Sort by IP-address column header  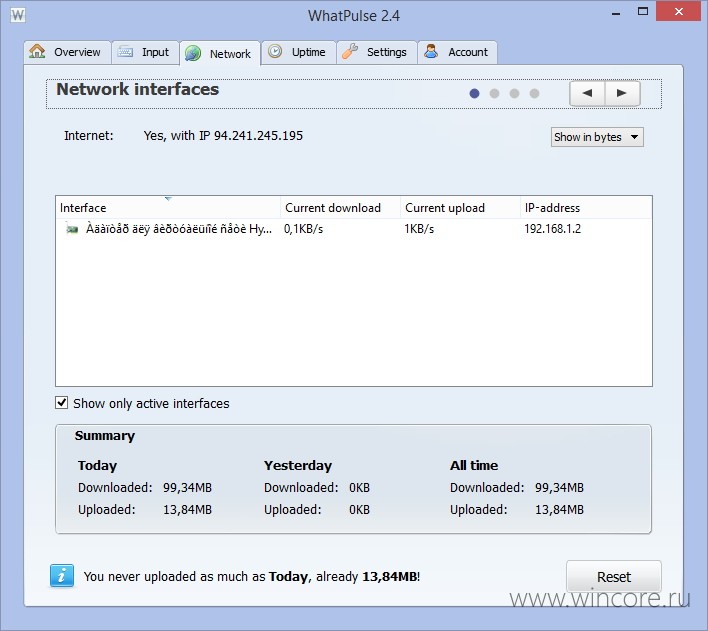(x=586, y=208)
